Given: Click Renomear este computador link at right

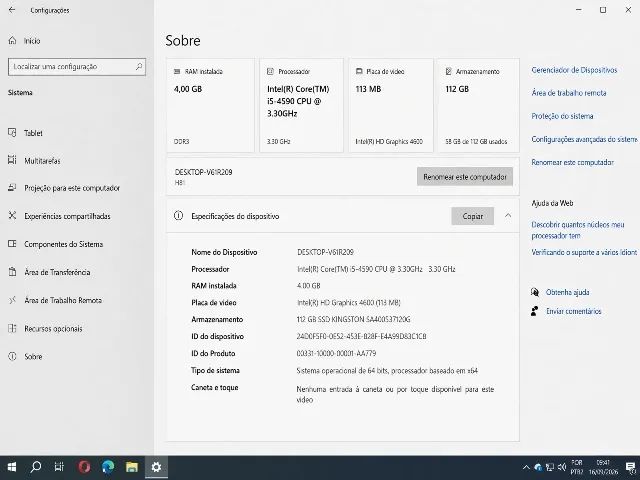Looking at the screenshot, I should (x=572, y=162).
